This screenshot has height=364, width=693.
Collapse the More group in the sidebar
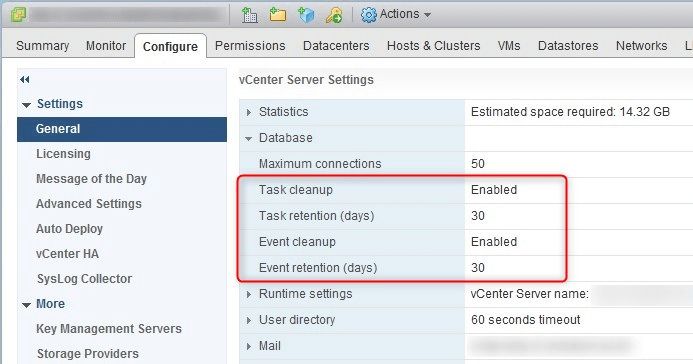click(27, 305)
